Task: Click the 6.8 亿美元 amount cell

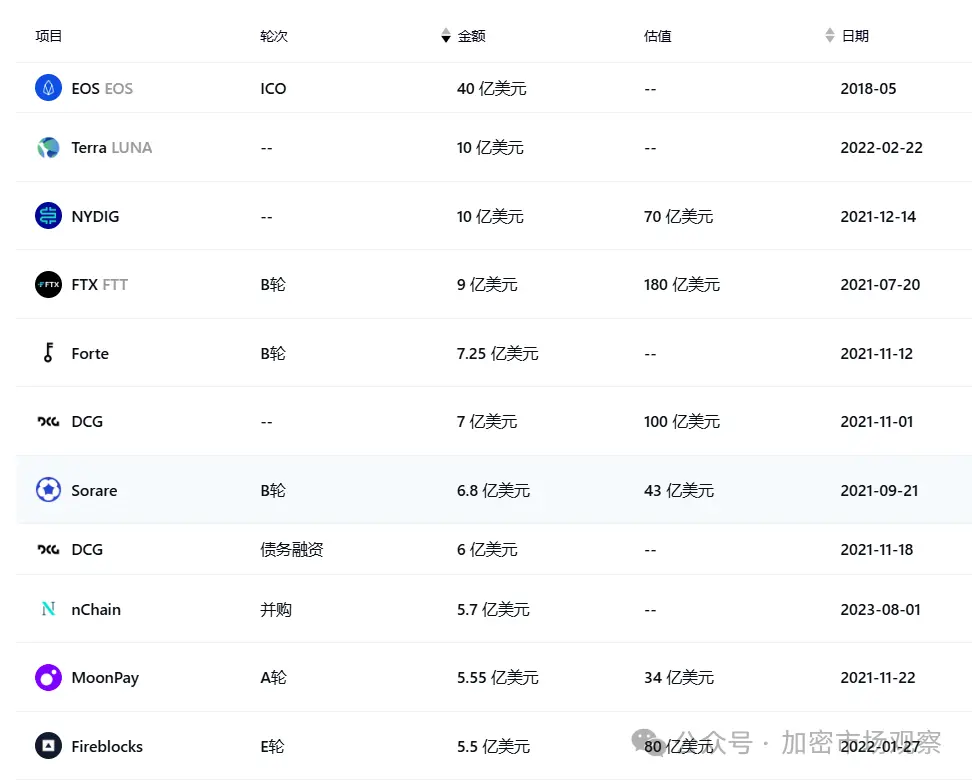Action: tap(493, 490)
